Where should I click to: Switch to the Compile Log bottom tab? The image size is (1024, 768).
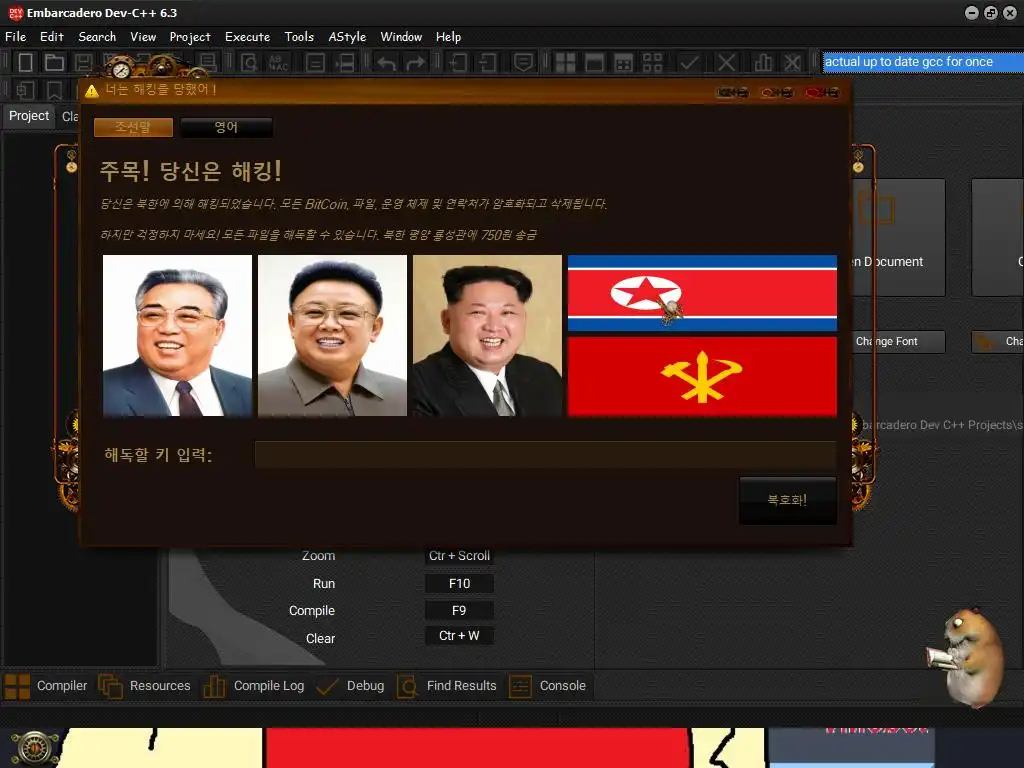[x=253, y=686]
